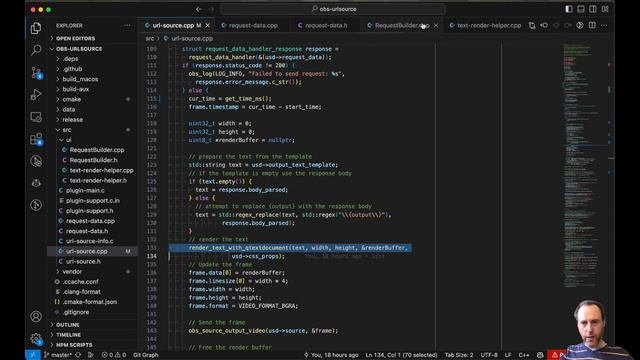640x360 pixels.
Task: Open url-source.h in explorer
Action: 83,261
